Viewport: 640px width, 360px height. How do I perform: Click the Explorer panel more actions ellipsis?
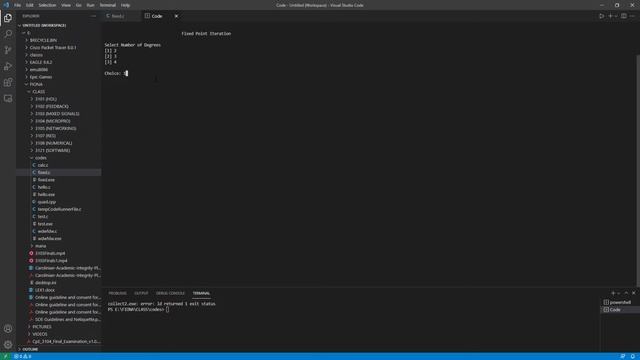pyautogui.click(x=93, y=16)
